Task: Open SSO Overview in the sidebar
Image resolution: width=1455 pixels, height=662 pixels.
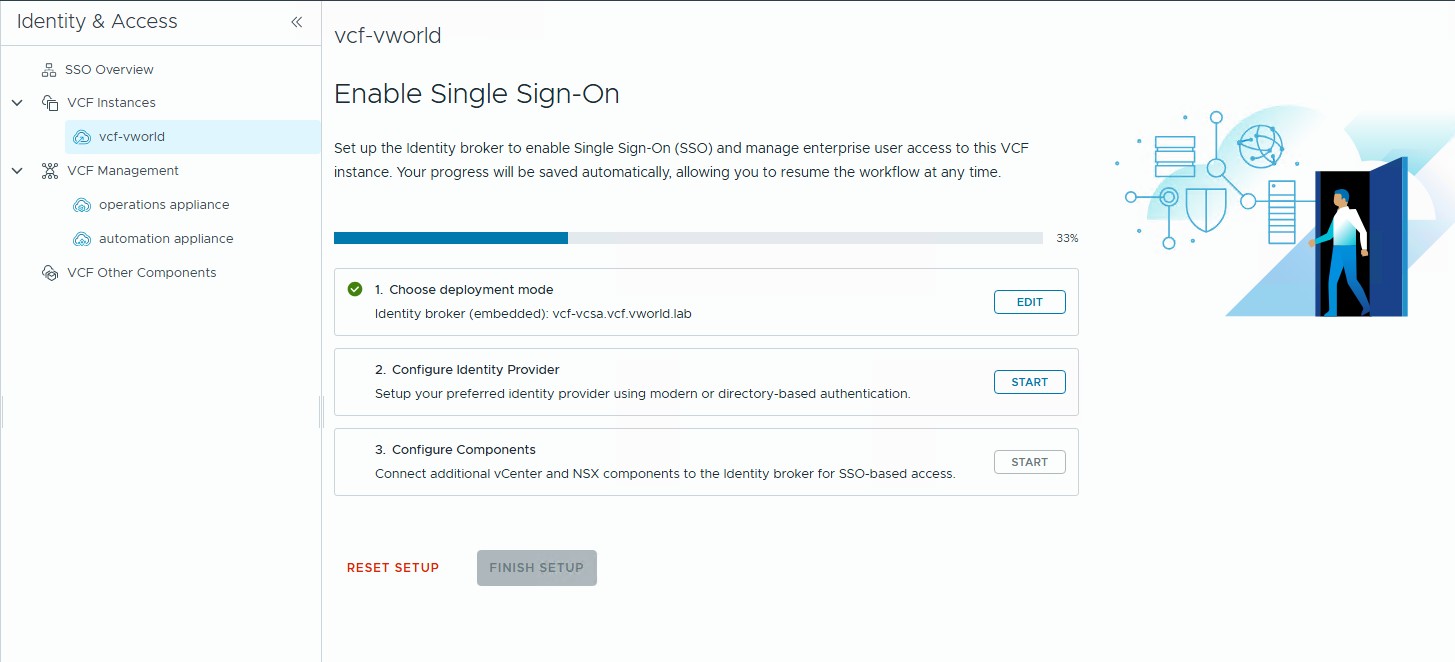Action: click(x=109, y=70)
